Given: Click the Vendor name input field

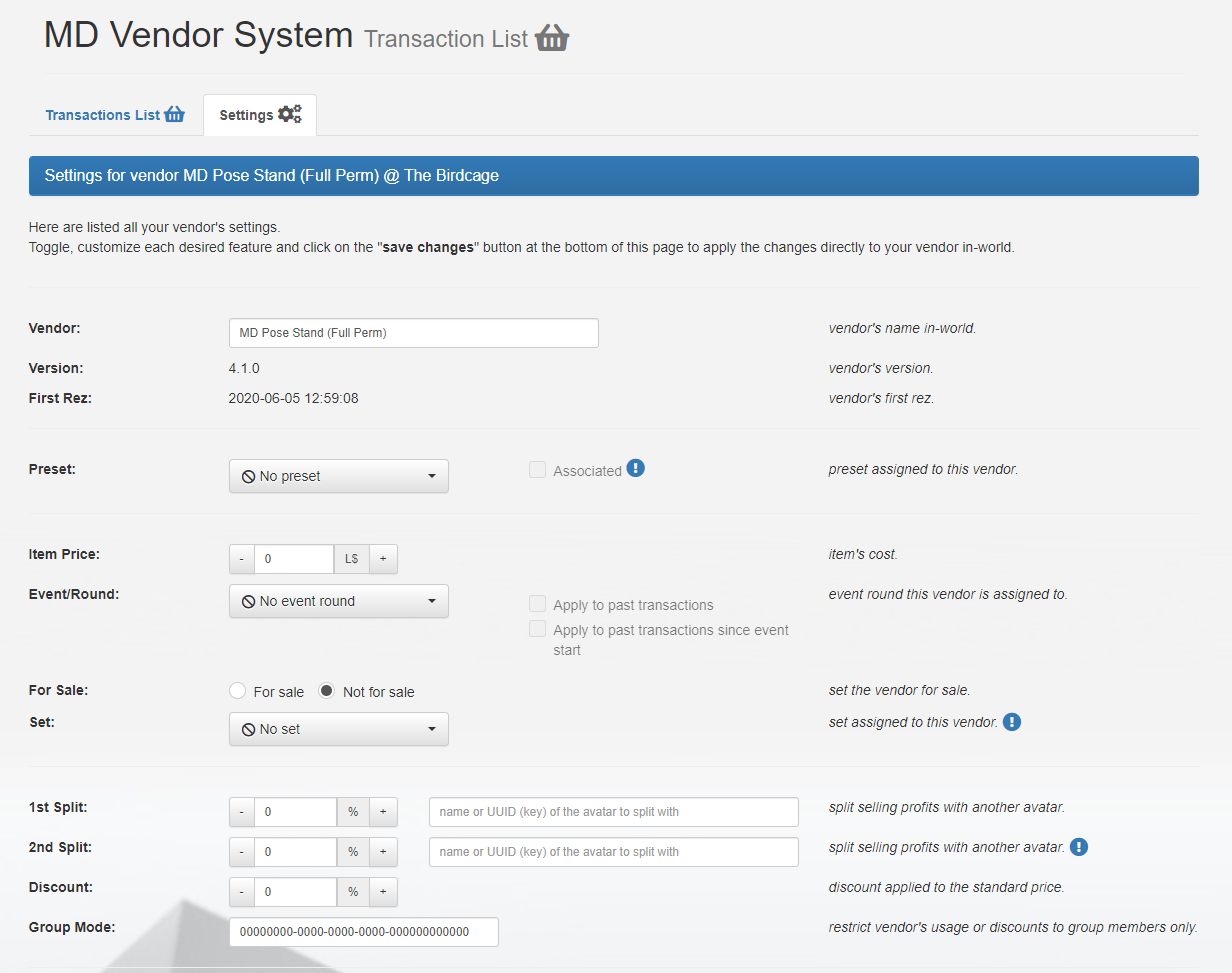Looking at the screenshot, I should (x=414, y=333).
